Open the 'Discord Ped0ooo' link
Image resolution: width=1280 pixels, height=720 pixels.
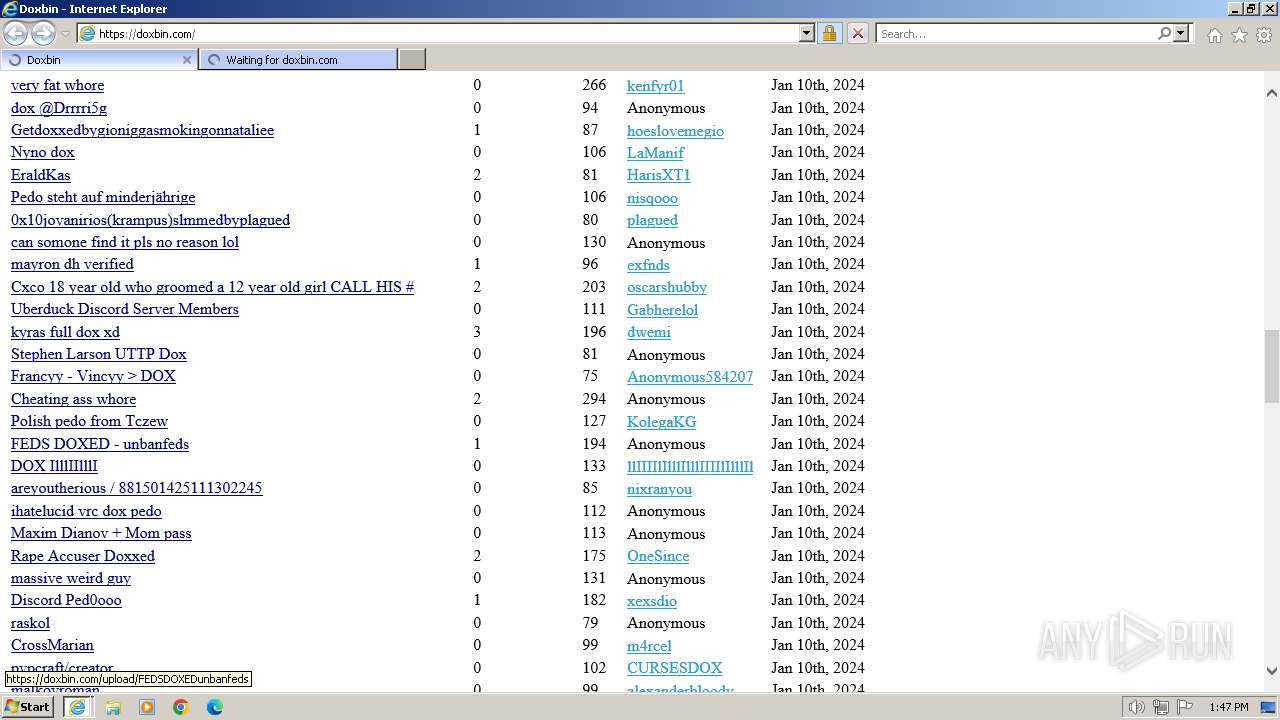66,600
